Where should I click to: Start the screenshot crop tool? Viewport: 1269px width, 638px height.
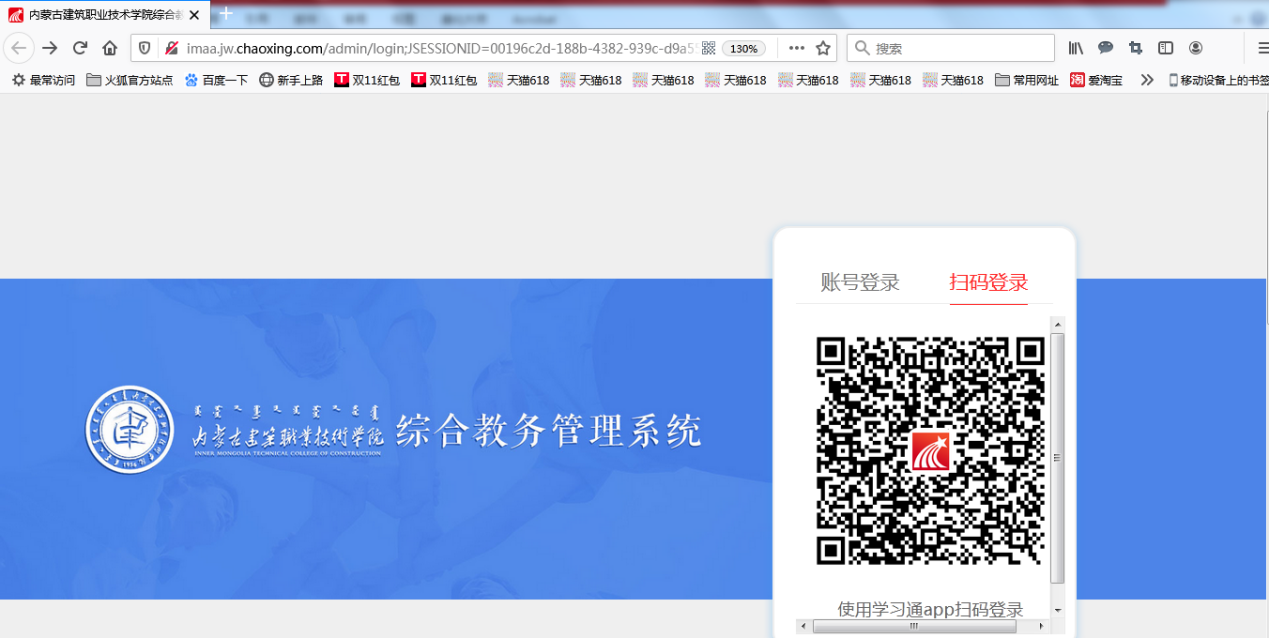point(1135,48)
